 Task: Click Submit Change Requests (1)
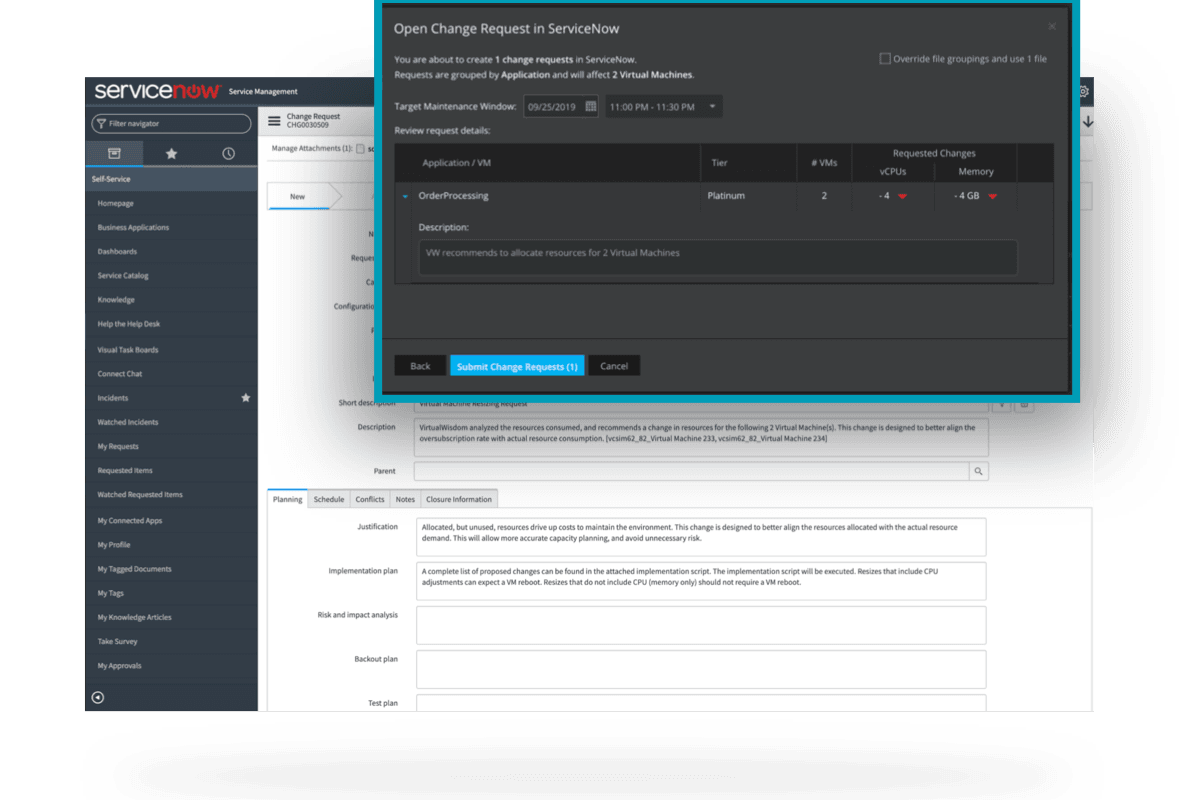coord(517,366)
